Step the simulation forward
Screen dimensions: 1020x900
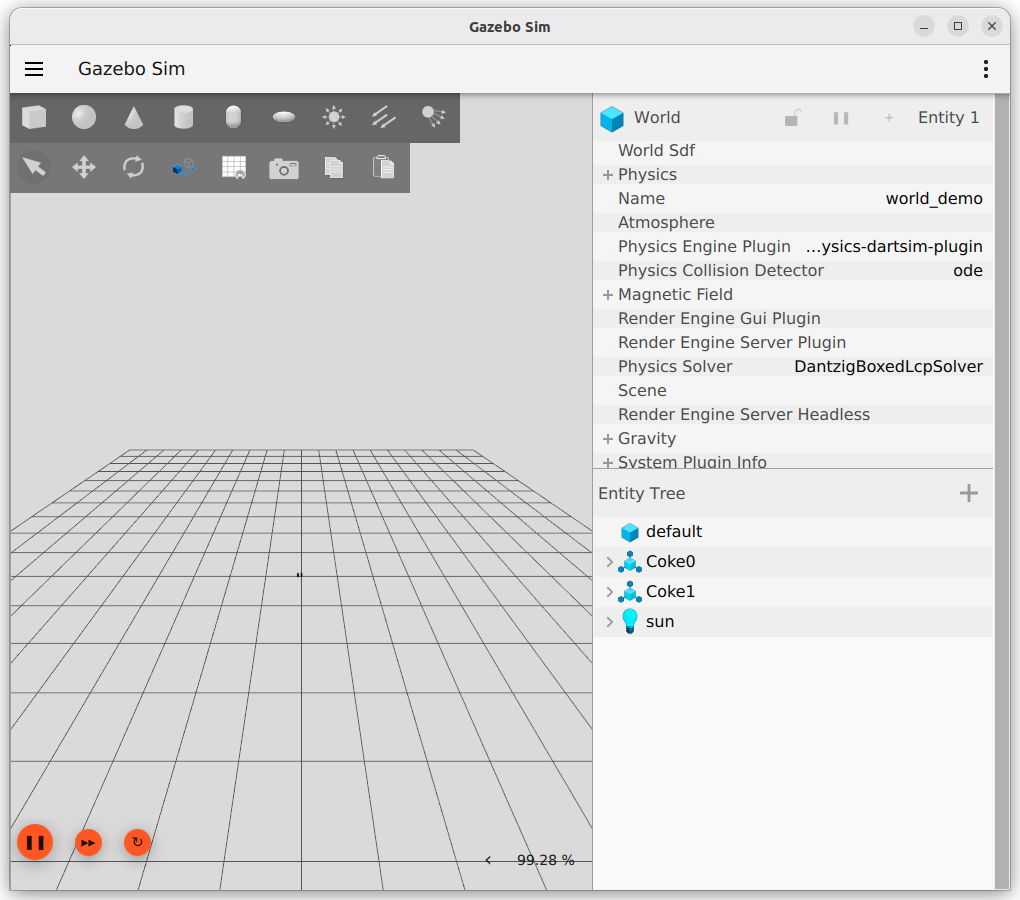(x=88, y=843)
